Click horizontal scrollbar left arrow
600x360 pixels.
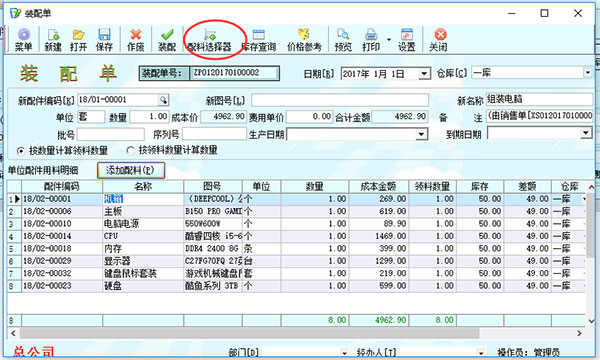coord(13,334)
